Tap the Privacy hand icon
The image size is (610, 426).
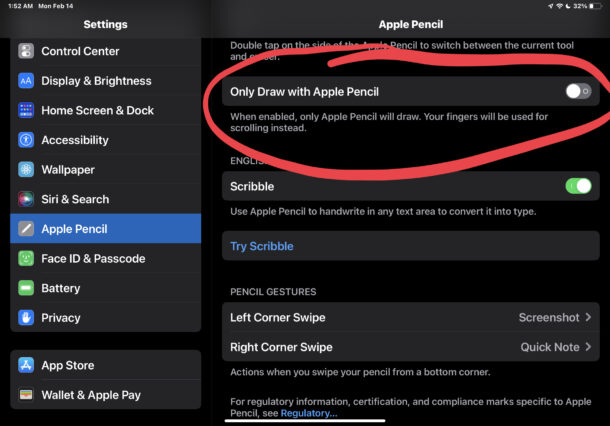pos(26,317)
